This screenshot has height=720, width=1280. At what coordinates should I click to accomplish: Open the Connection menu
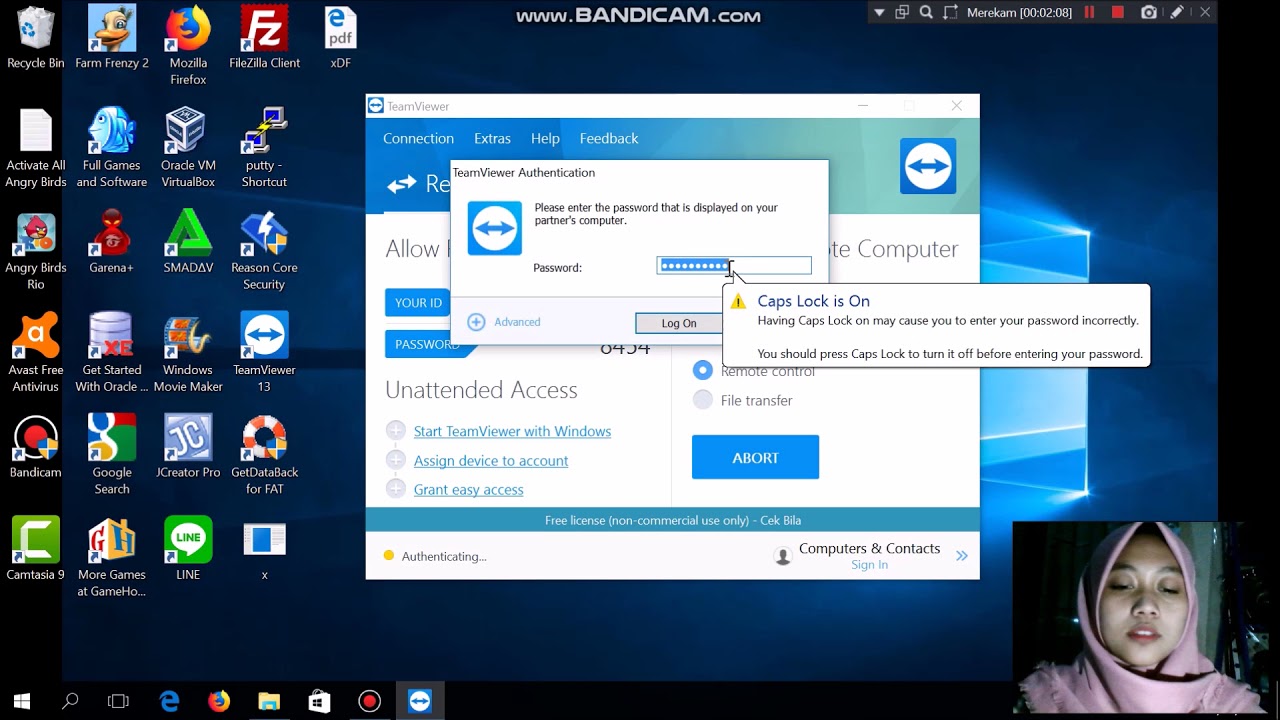[418, 138]
